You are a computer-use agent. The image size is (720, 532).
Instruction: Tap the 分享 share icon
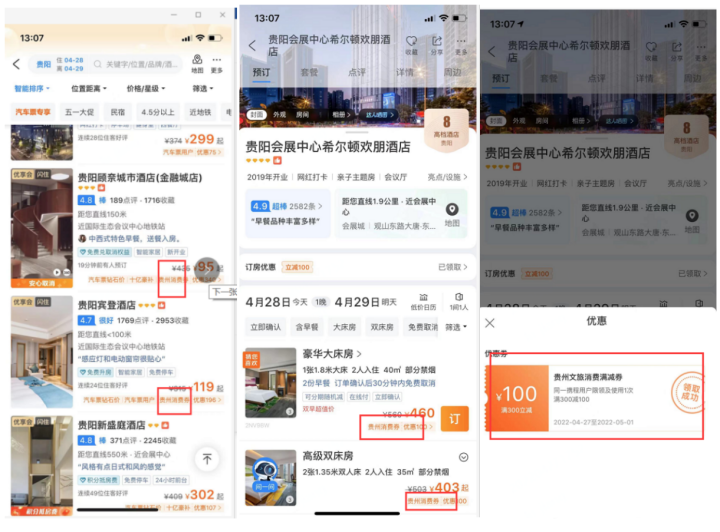click(x=437, y=44)
